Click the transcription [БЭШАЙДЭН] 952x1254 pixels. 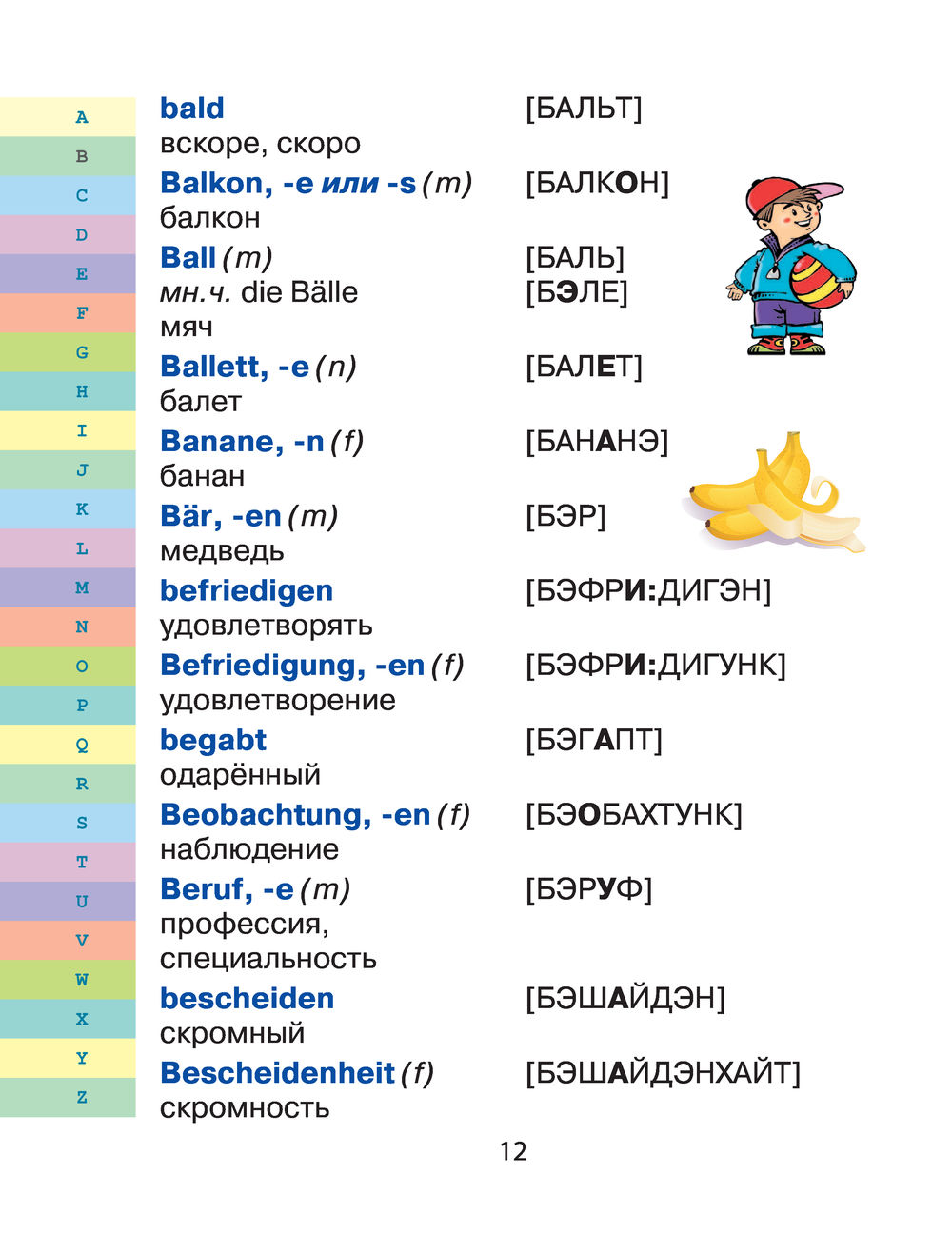pyautogui.click(x=625, y=998)
